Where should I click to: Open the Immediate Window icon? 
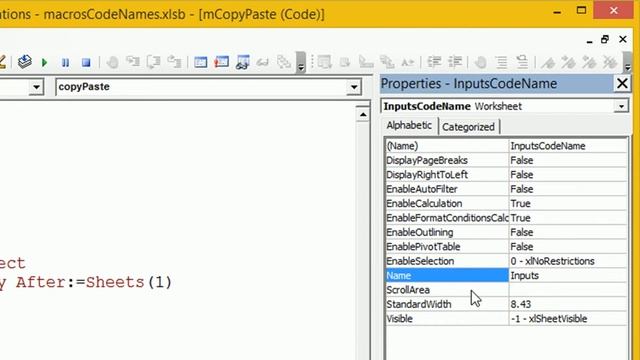(x=222, y=62)
